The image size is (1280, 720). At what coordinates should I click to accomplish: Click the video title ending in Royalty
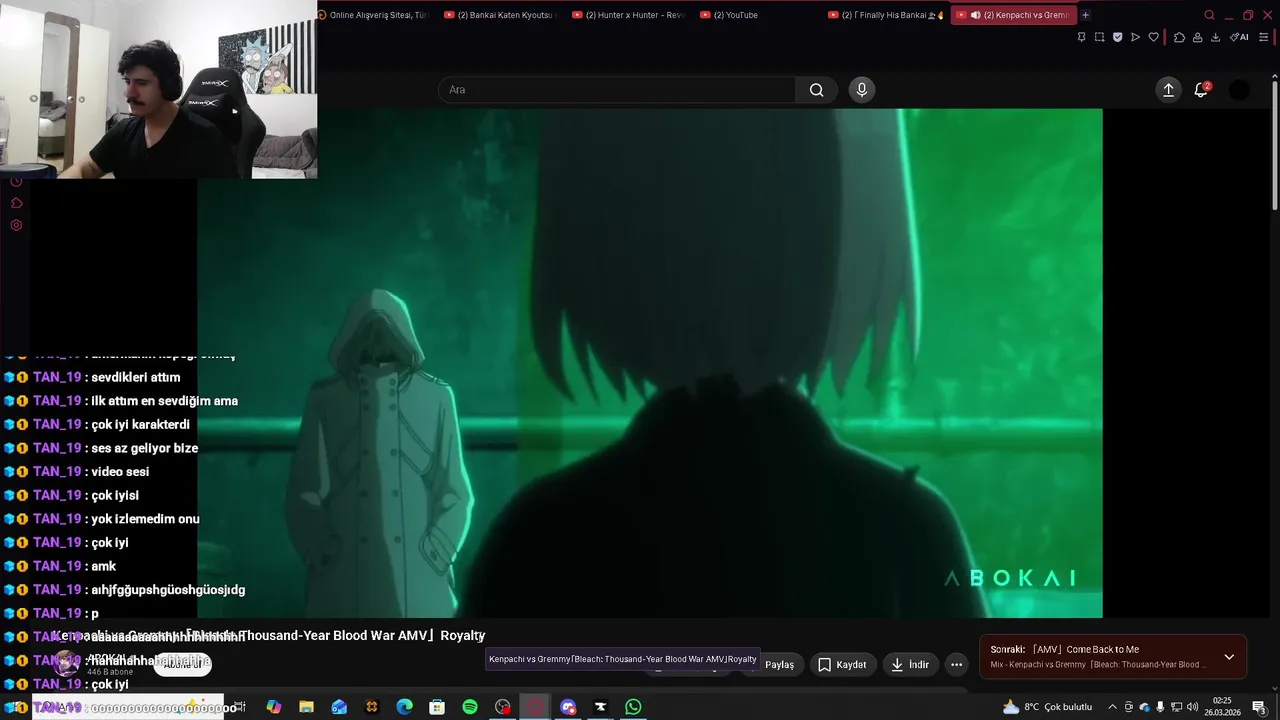pos(270,635)
